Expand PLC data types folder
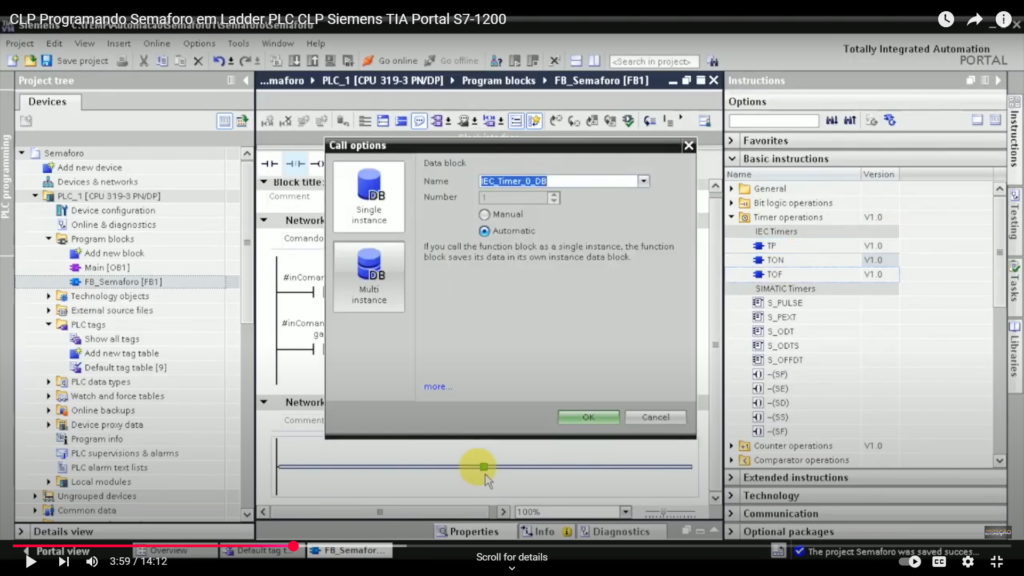Viewport: 1024px width, 576px height. (x=49, y=382)
